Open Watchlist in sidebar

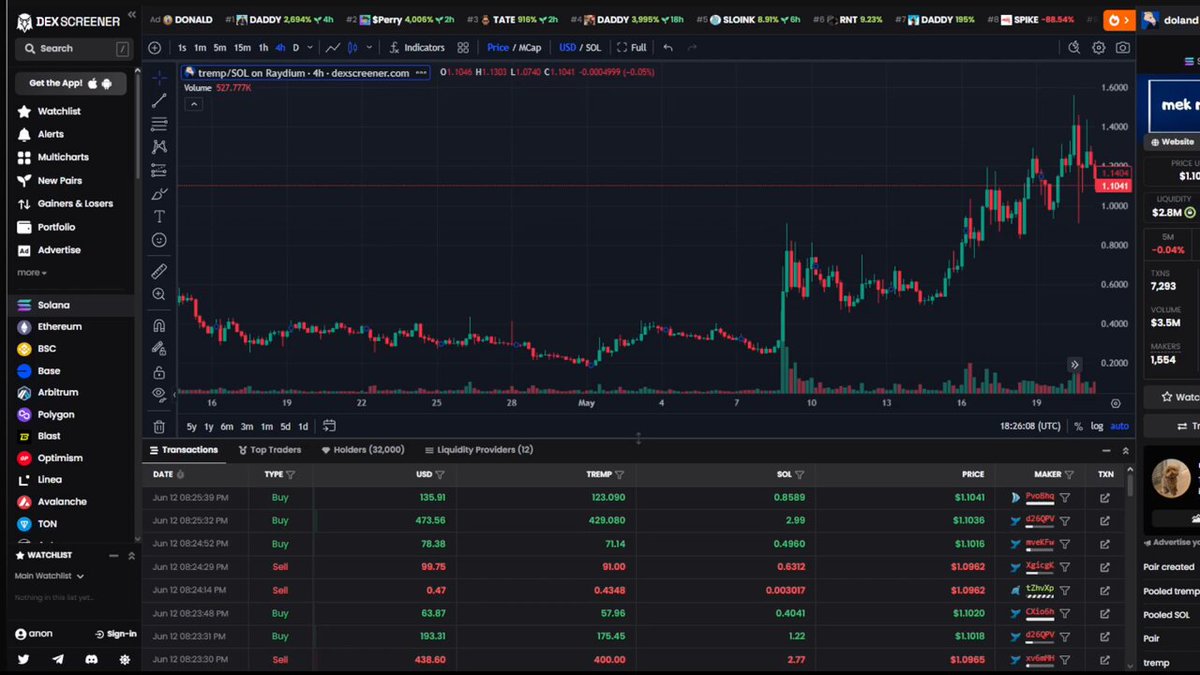coord(59,111)
